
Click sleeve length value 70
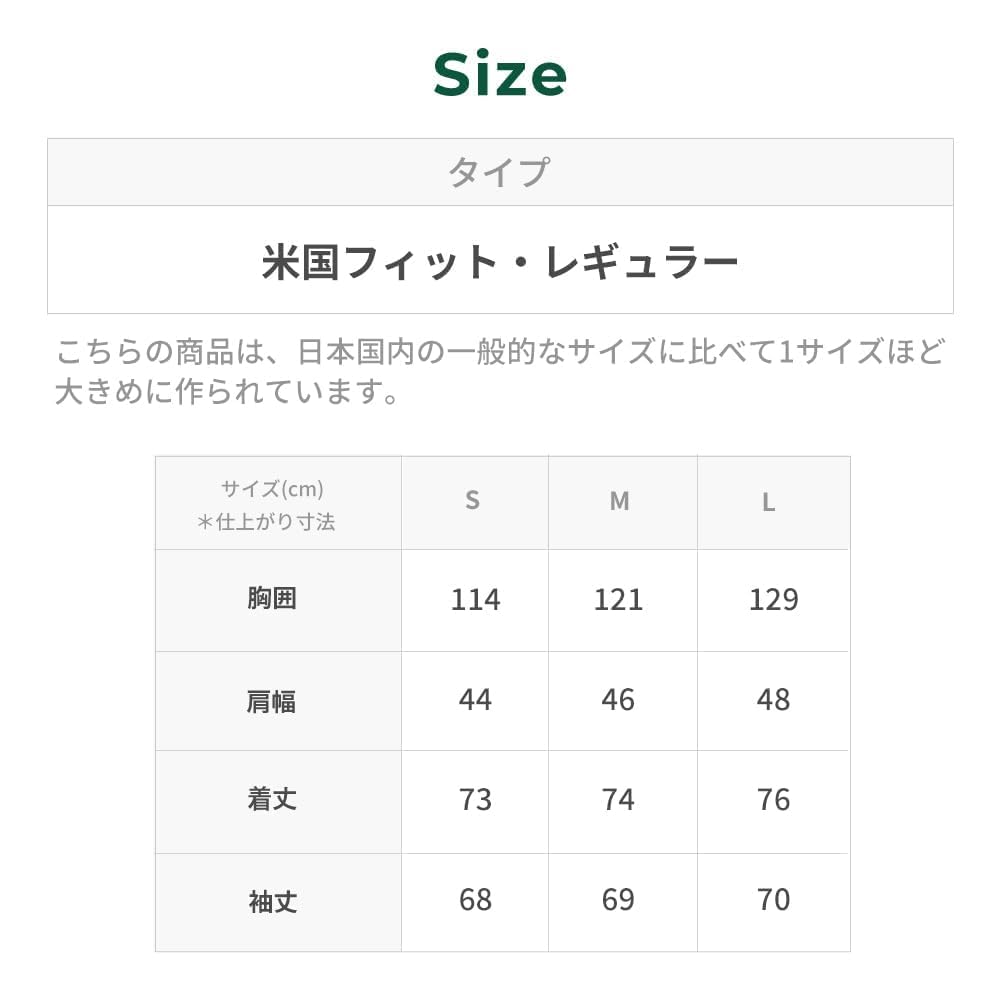click(773, 900)
